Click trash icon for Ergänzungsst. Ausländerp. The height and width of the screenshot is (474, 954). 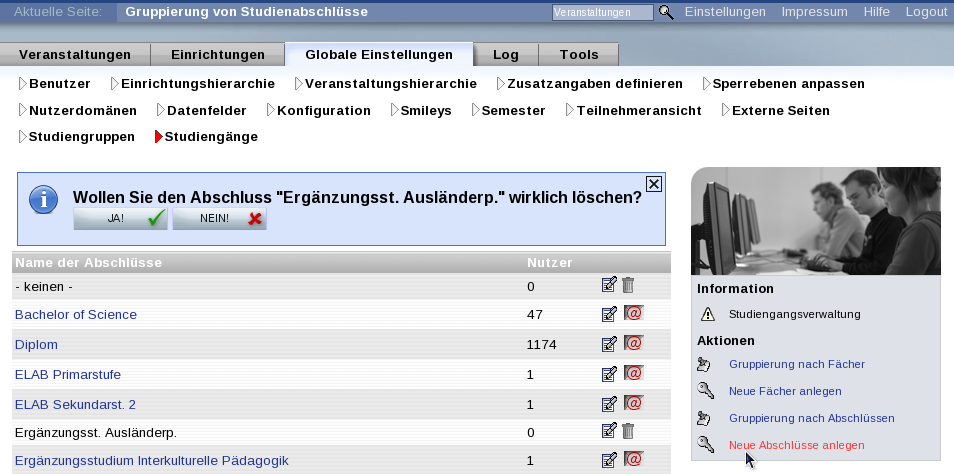(x=628, y=431)
